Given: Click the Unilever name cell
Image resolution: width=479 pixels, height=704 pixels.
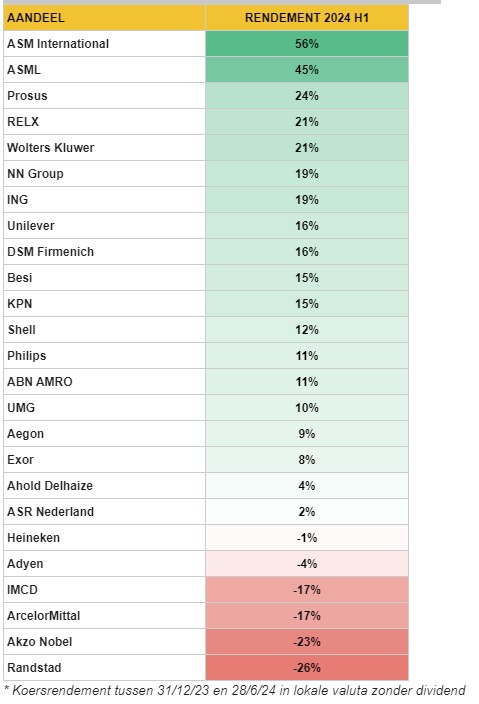Looking at the screenshot, I should pos(104,226).
